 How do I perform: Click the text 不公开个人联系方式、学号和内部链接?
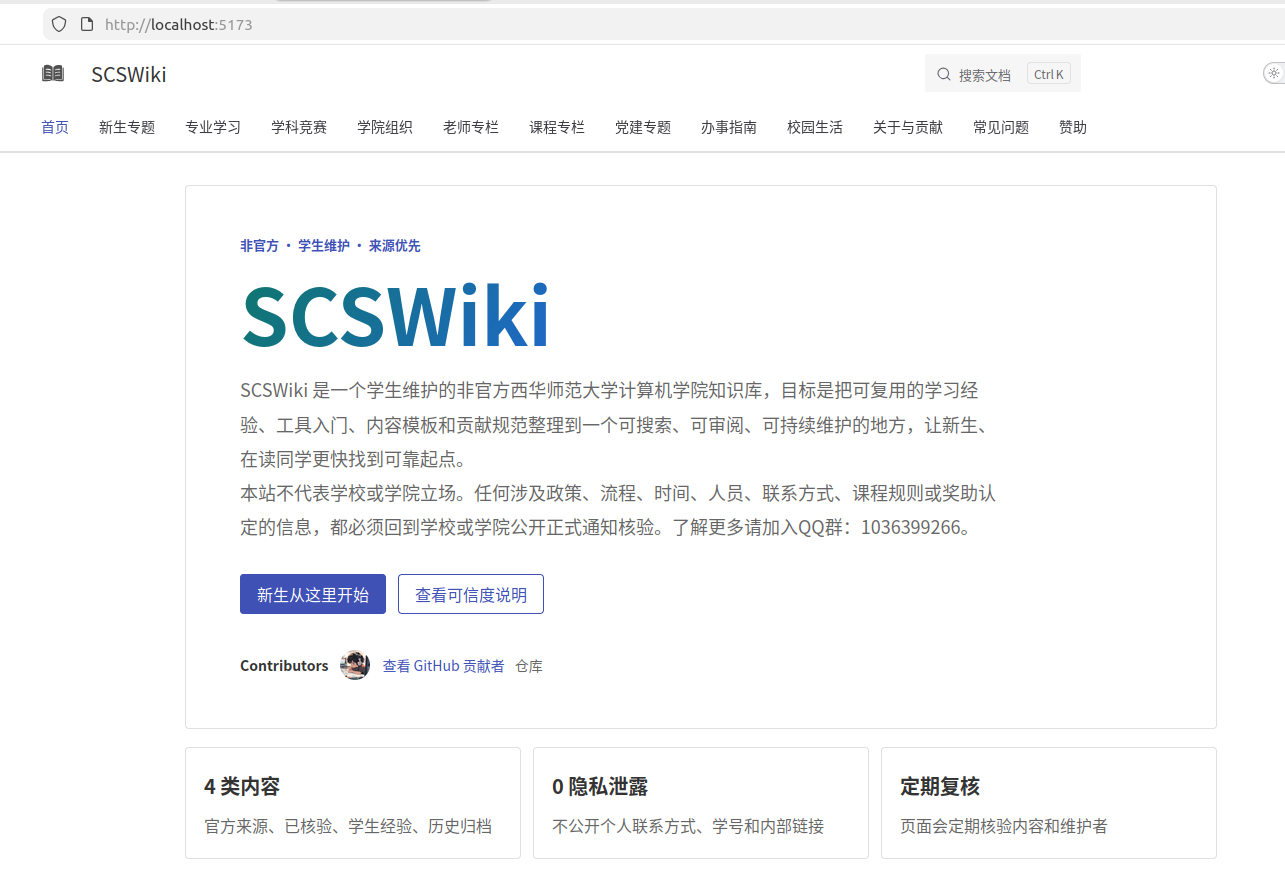(688, 827)
